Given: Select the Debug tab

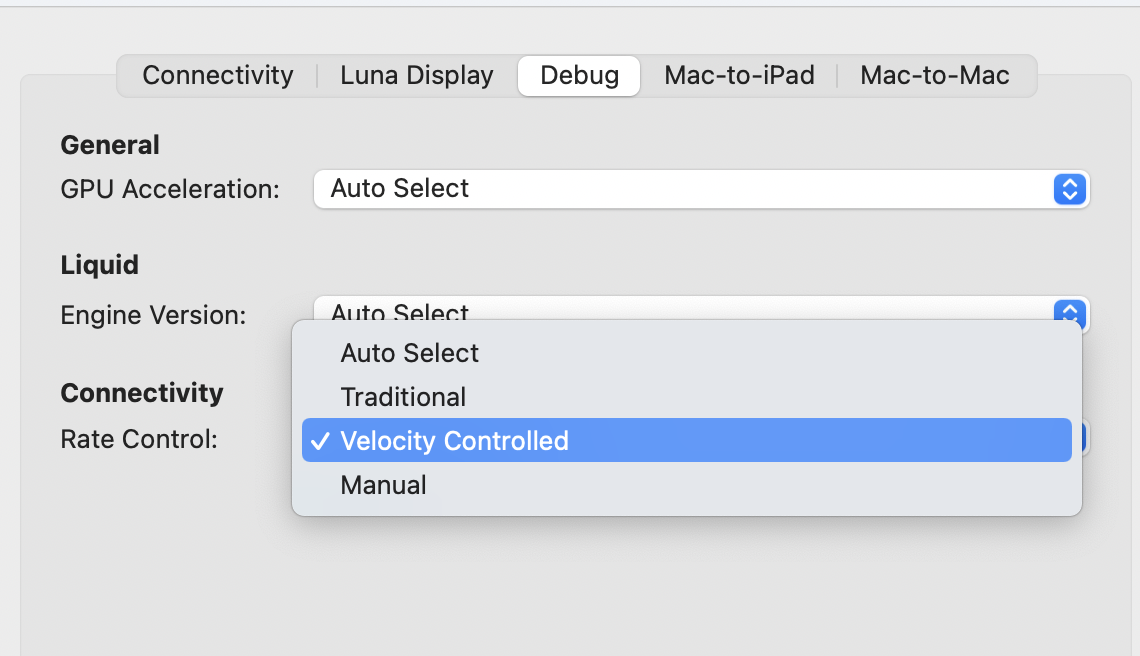Looking at the screenshot, I should (579, 76).
